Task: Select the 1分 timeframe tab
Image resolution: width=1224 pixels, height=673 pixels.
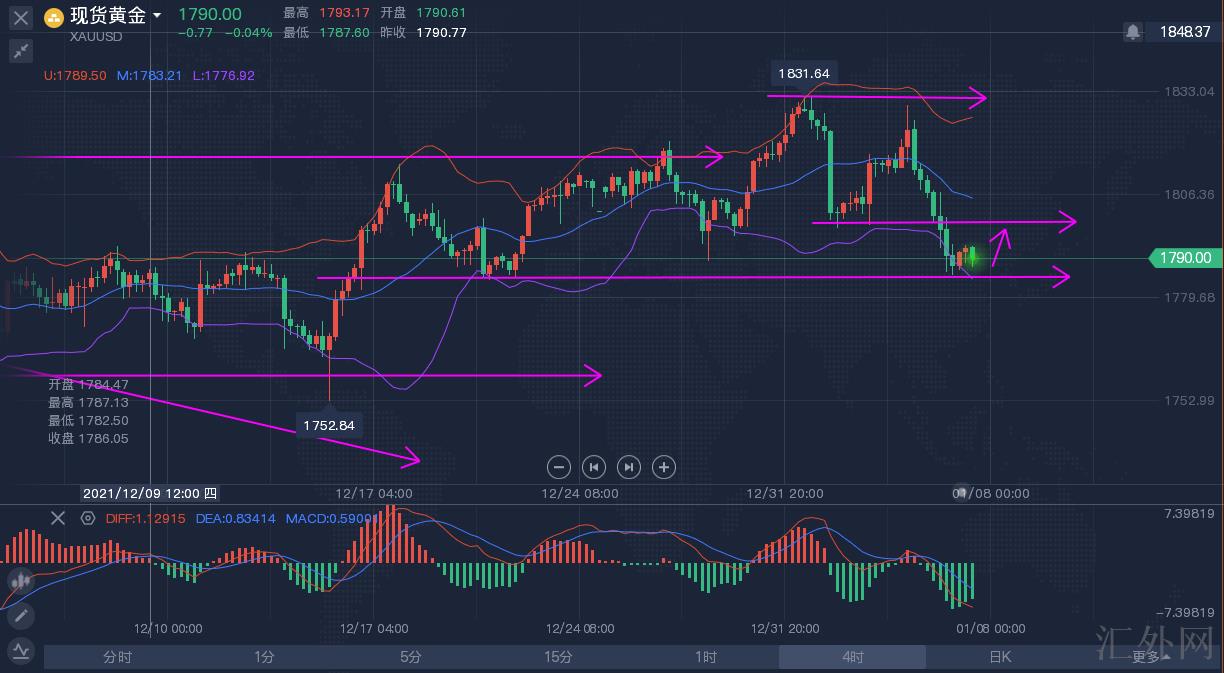Action: [x=264, y=657]
